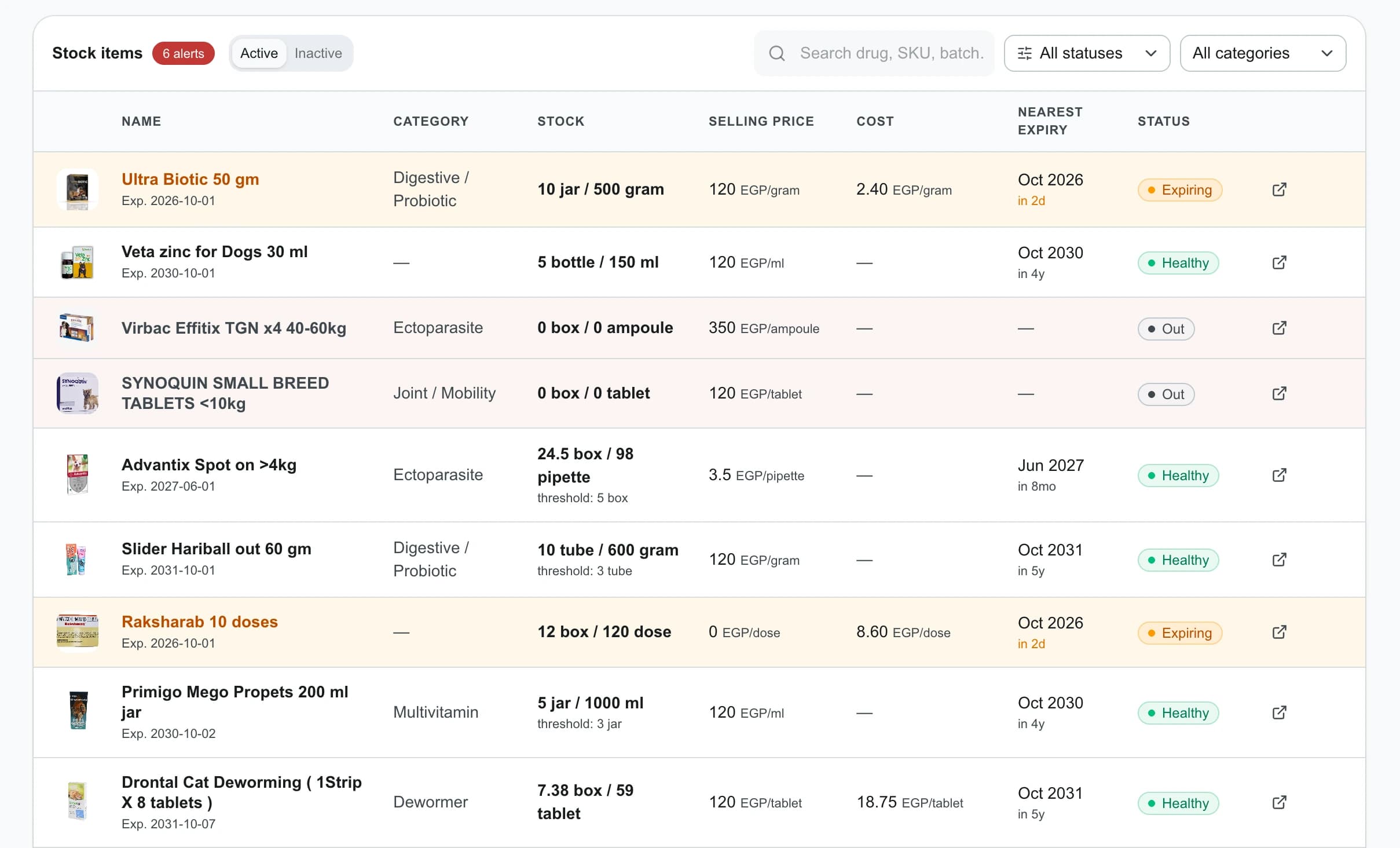This screenshot has height=848, width=1400.
Task: Click Expiring status badge for Ultra Biotic
Action: pos(1179,190)
